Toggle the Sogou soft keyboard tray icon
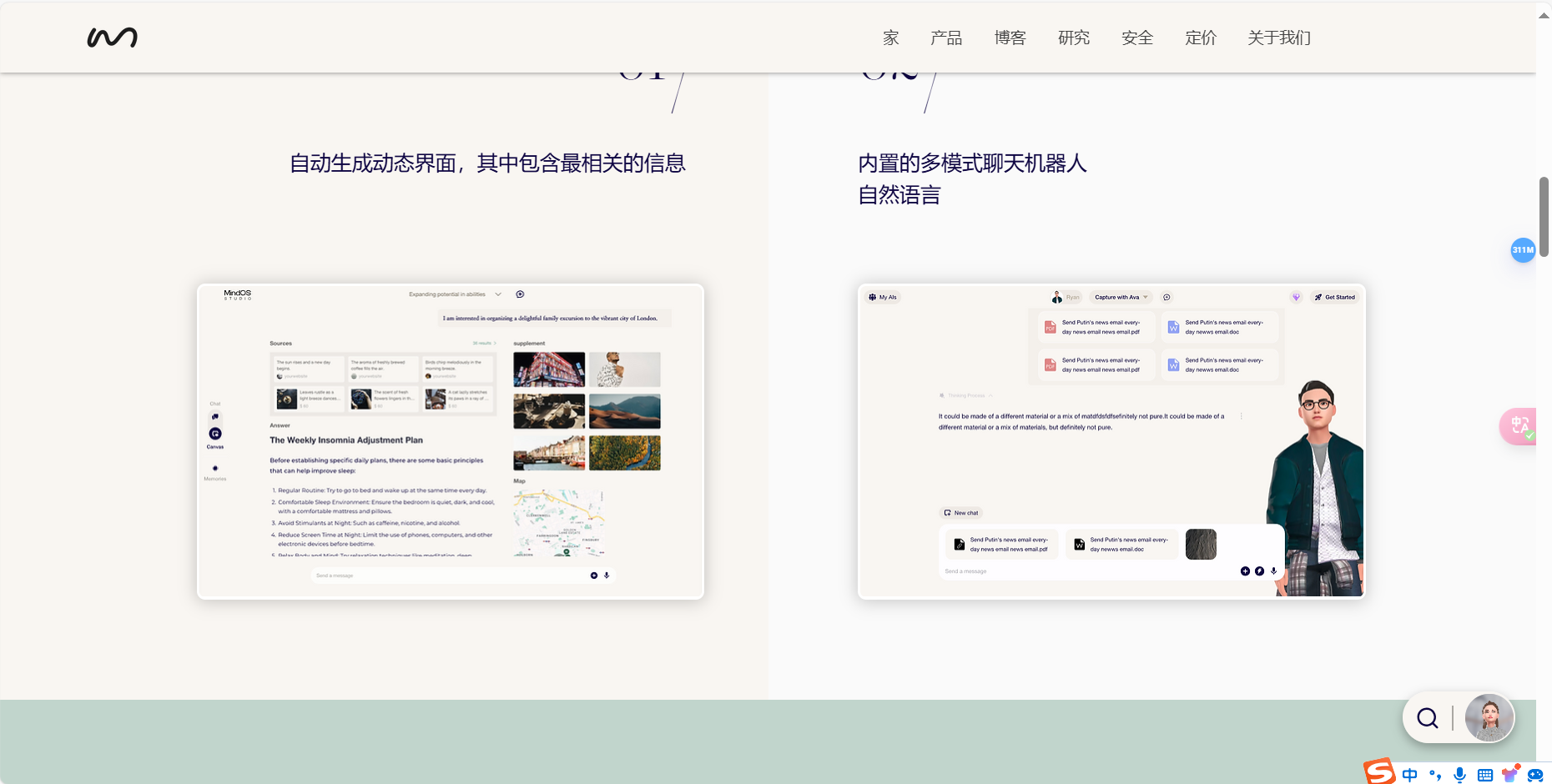Image resolution: width=1552 pixels, height=784 pixels. tap(1485, 775)
